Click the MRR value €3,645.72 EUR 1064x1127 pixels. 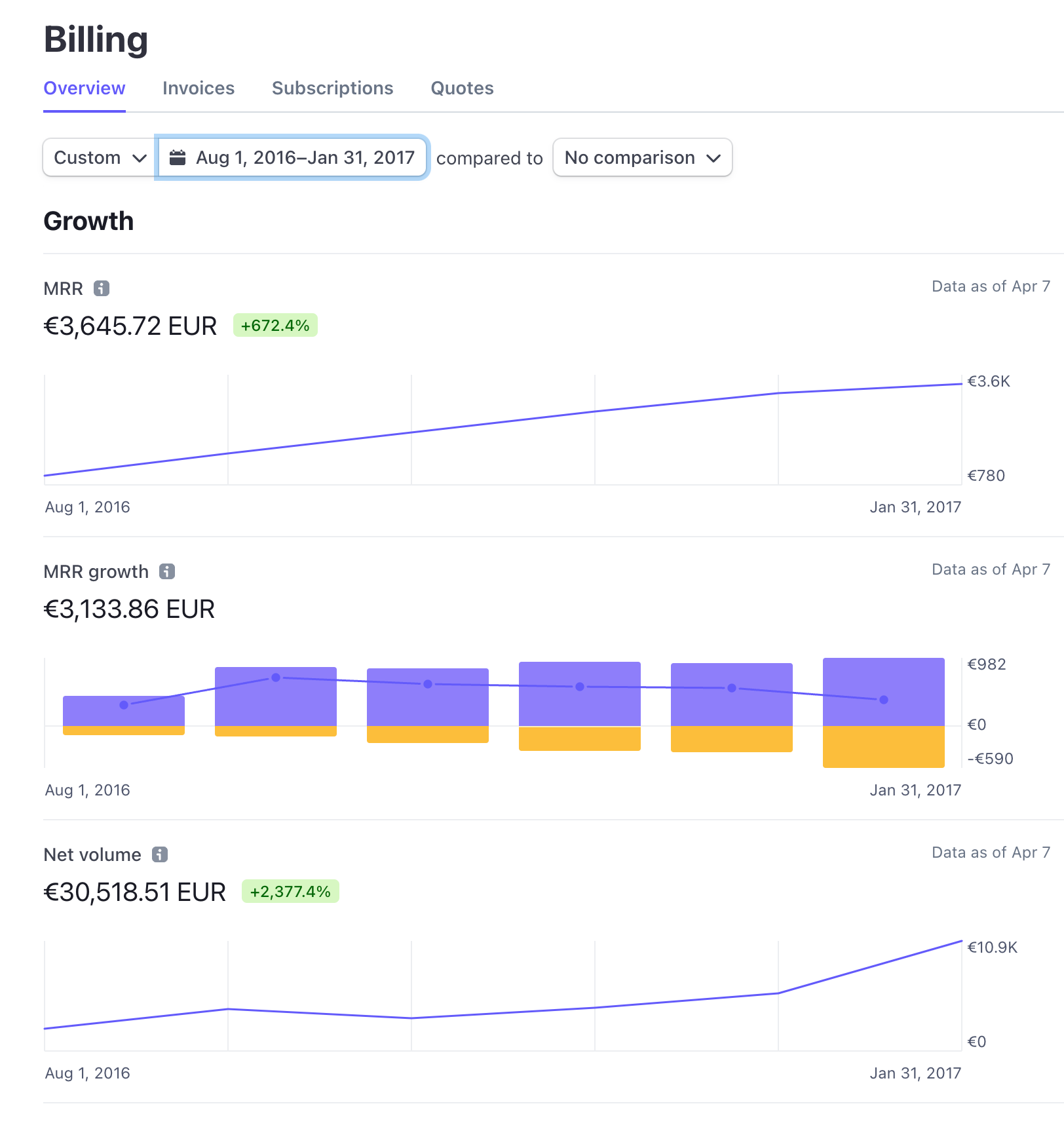(x=130, y=326)
